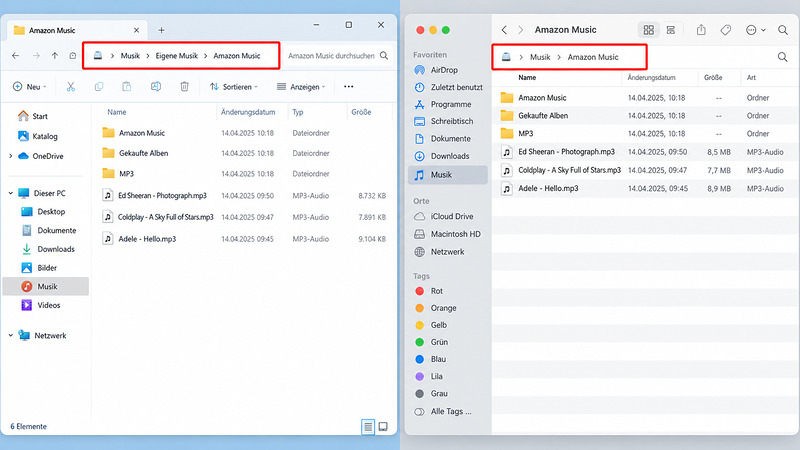Click the Rename icon in Explorer toolbar
This screenshot has height=450, width=800.
156,87
